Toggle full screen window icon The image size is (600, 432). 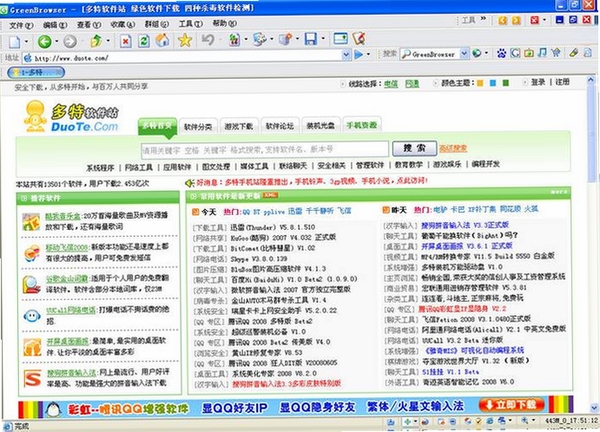[x=340, y=39]
